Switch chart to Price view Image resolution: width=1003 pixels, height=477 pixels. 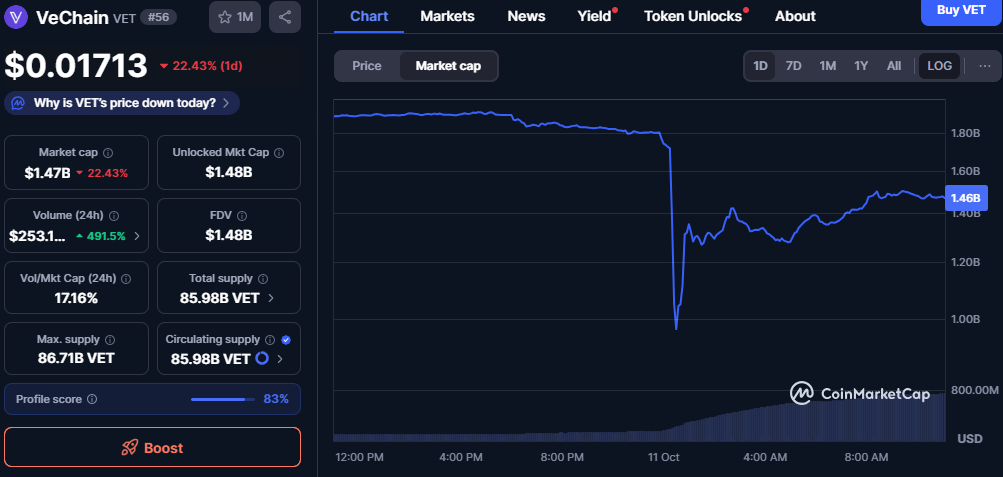[x=367, y=66]
